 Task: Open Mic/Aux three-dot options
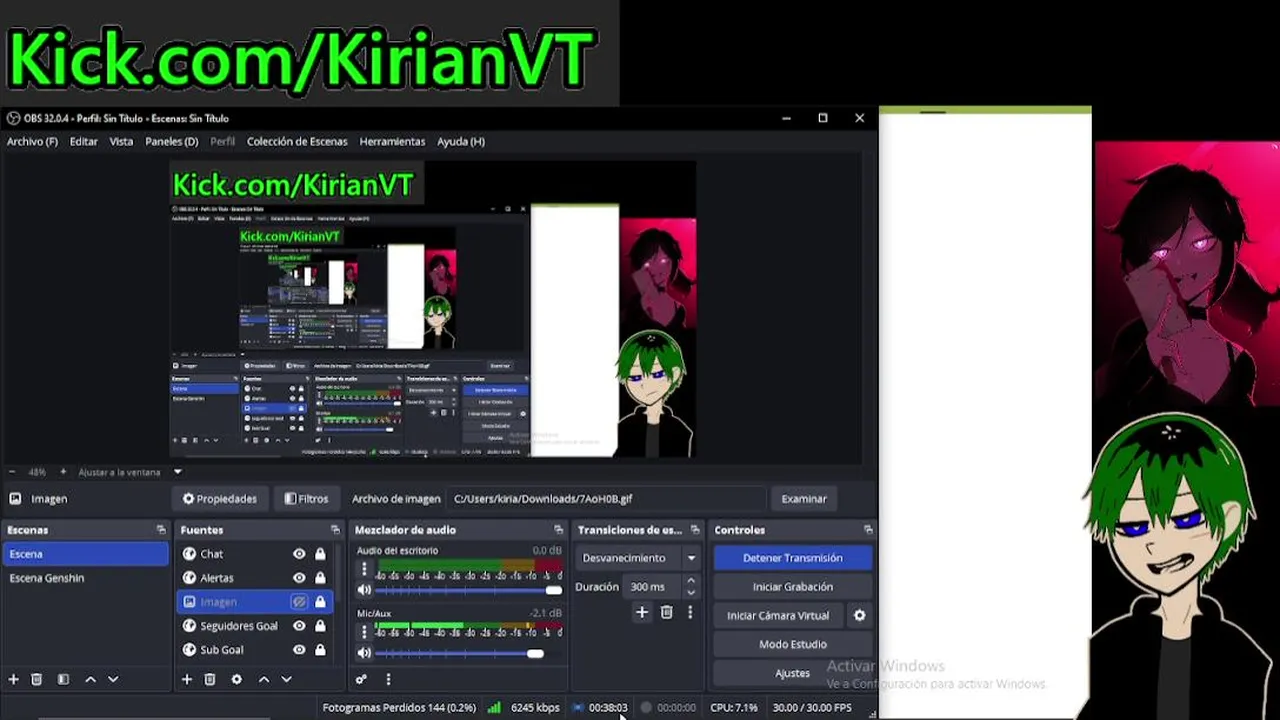[x=364, y=632]
